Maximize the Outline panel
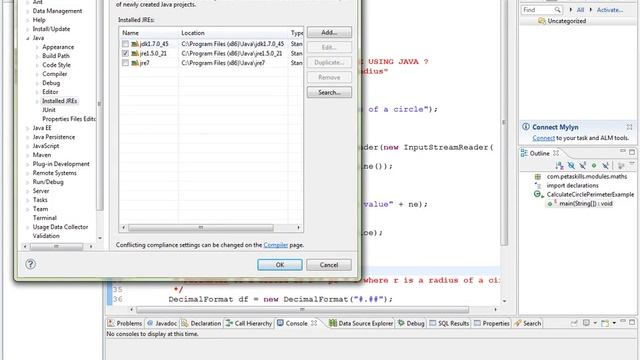640x360 pixels. [x=632, y=152]
